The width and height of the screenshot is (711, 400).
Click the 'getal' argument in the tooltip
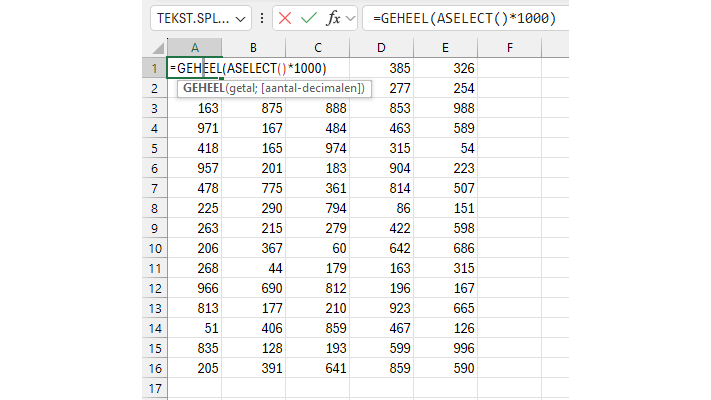pyautogui.click(x=243, y=88)
